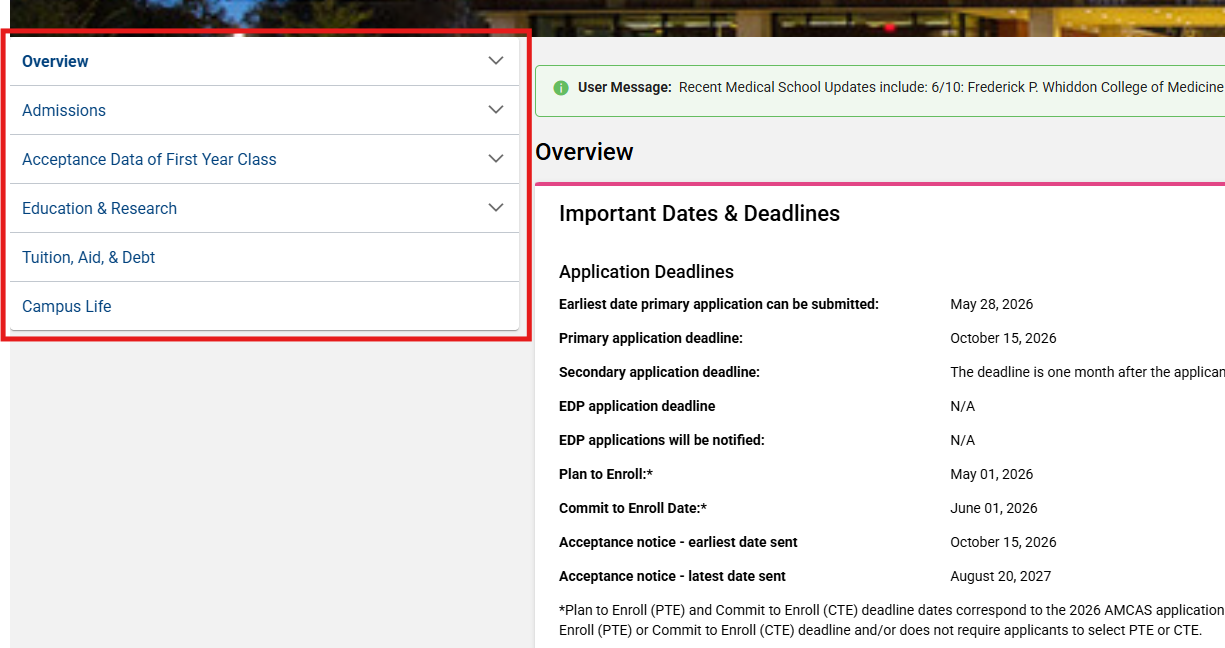The height and width of the screenshot is (648, 1225).
Task: Expand the Education & Research chevron
Action: pos(496,208)
